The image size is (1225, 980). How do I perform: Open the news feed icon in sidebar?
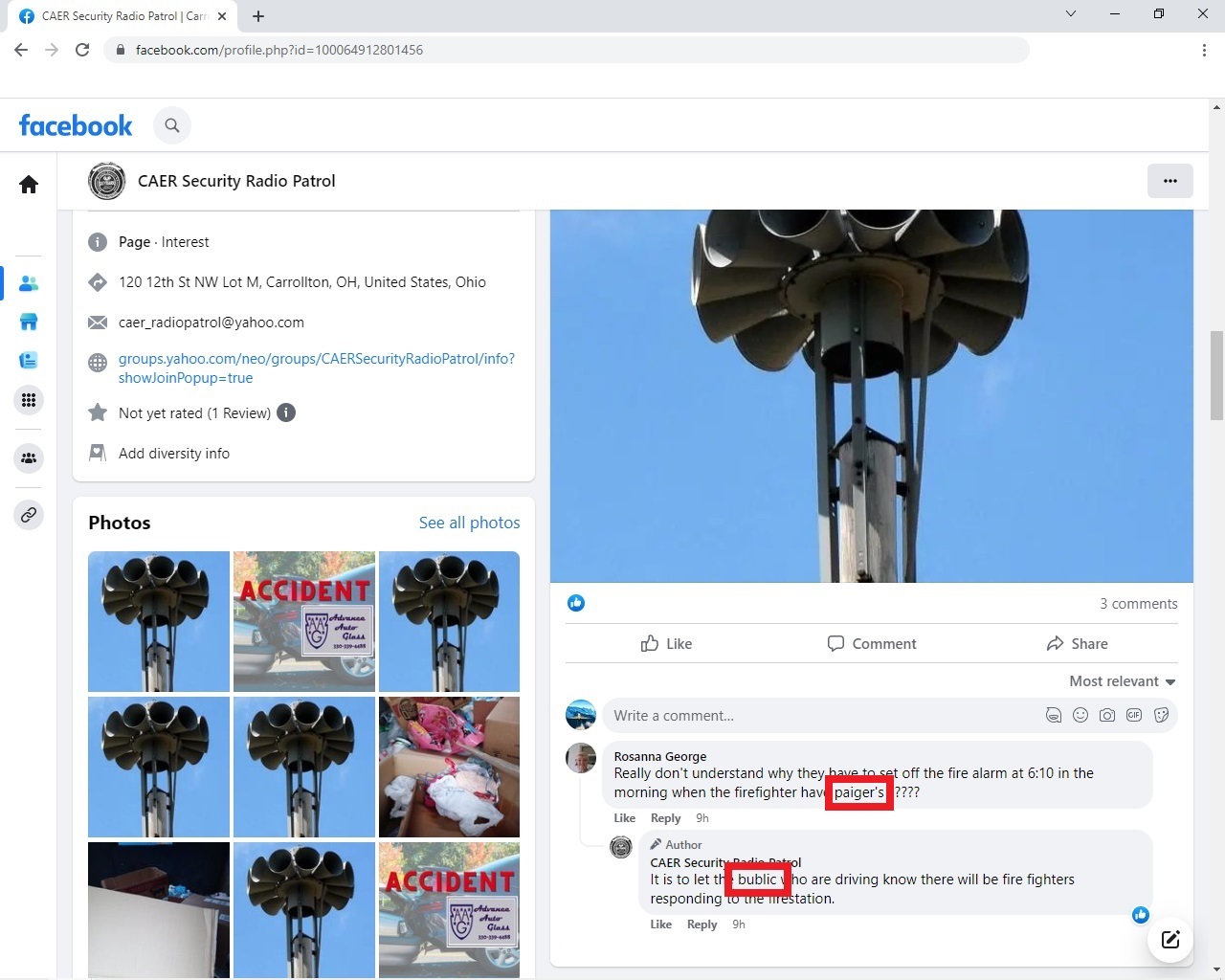29,361
